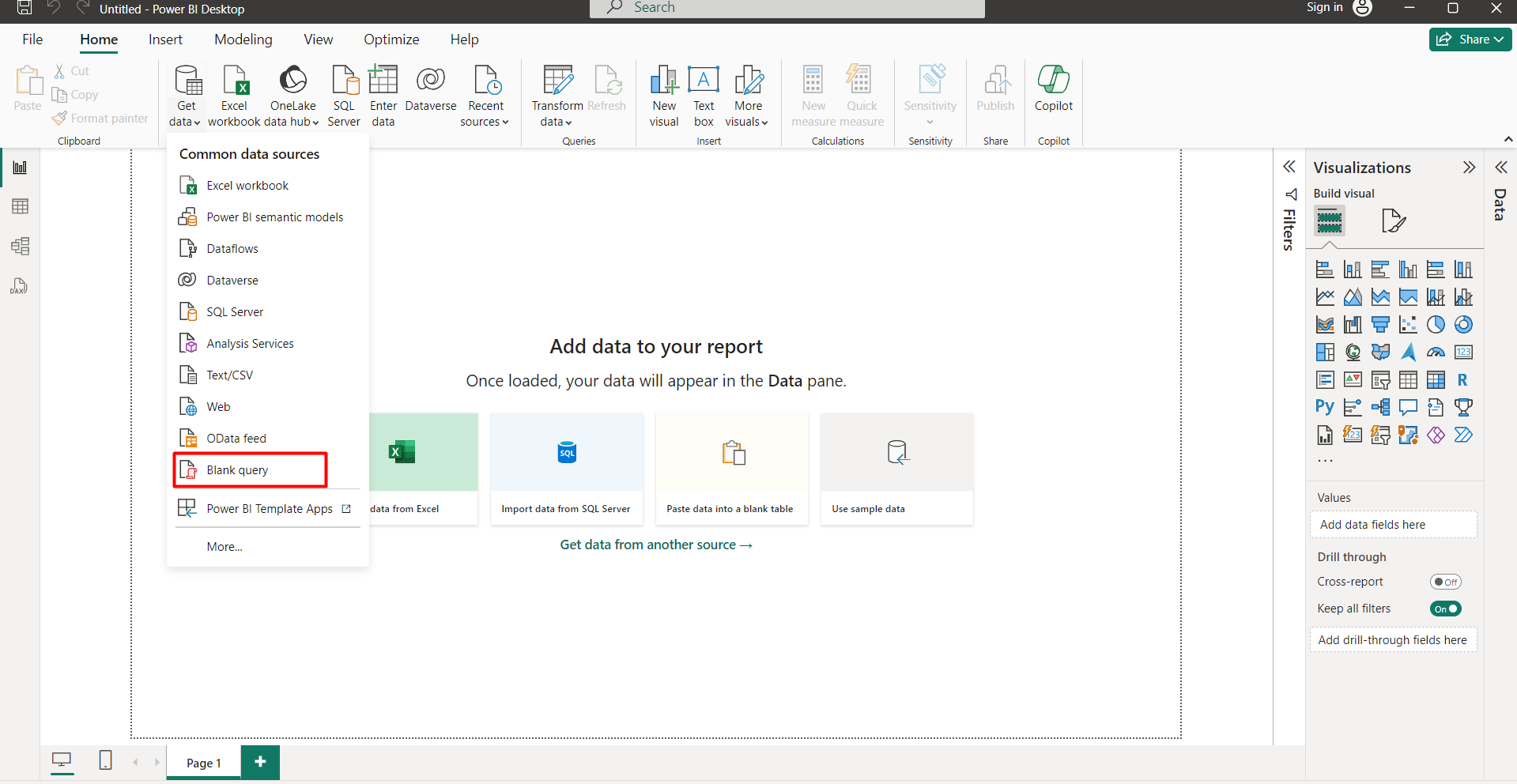Enable the Cross-report drill through toggle
Viewport: 1517px width, 784px height.
[1446, 582]
